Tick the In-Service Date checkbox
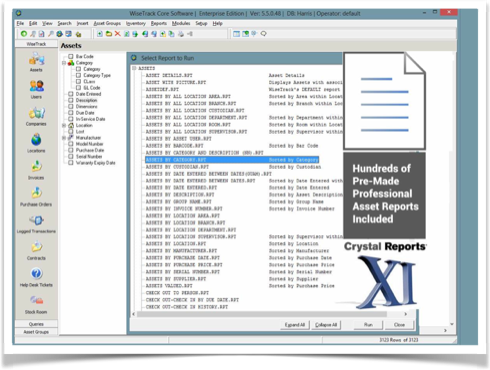The height and width of the screenshot is (370, 490). pyautogui.click(x=71, y=119)
